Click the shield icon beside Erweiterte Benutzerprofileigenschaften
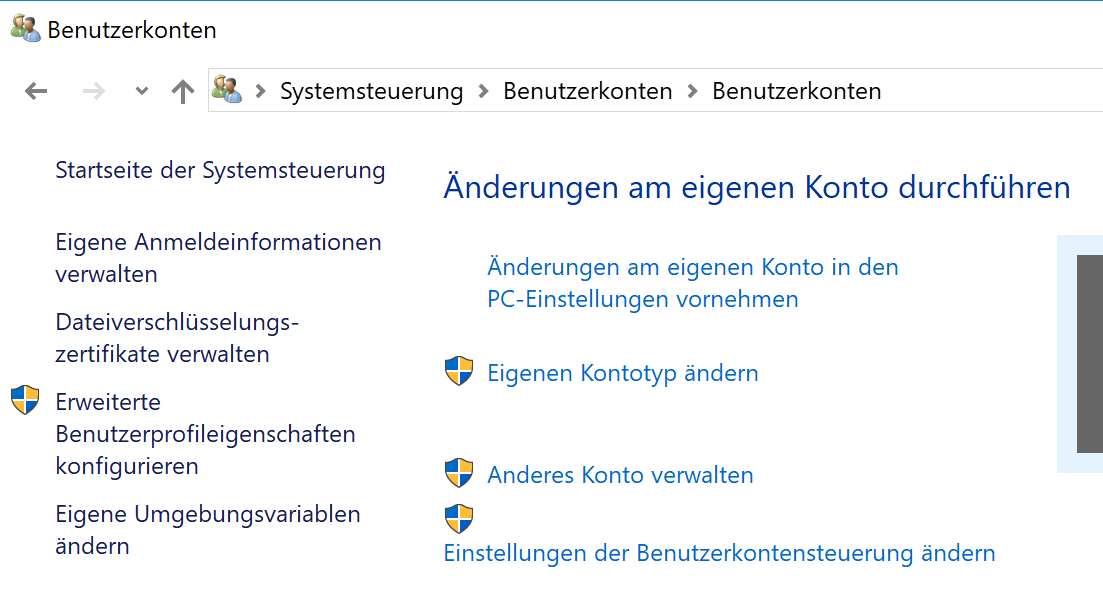Viewport: 1103px width, 603px height. tap(25, 401)
